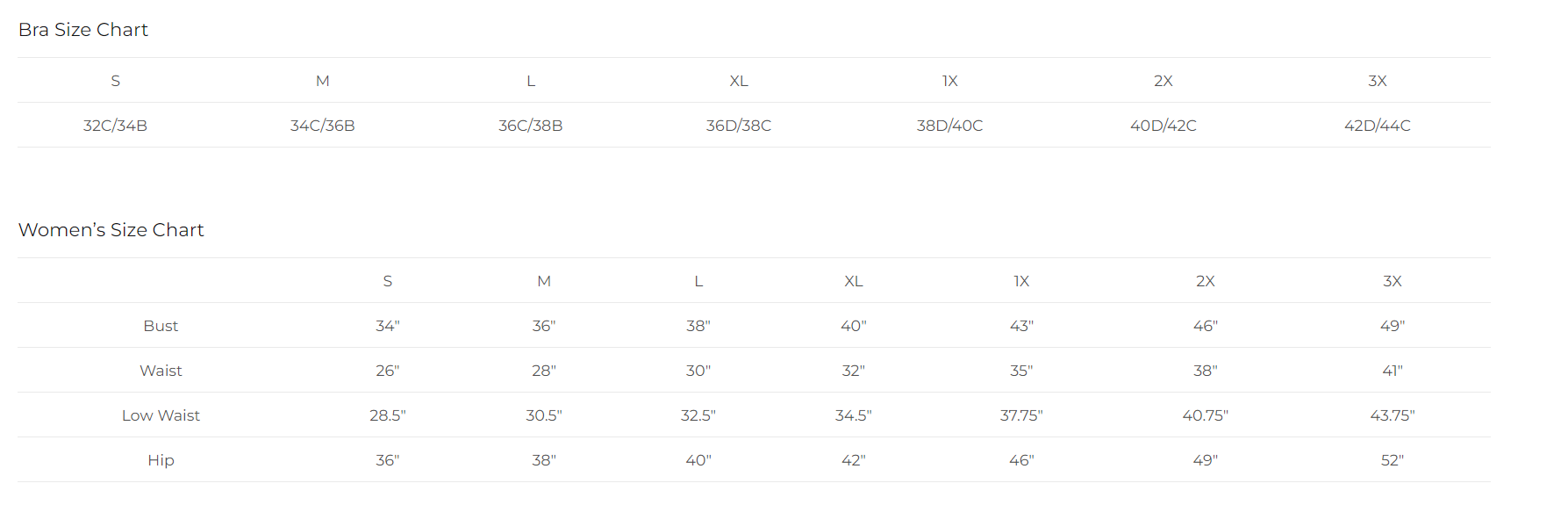1568x505 pixels.
Task: Click the Bust row label
Action: click(161, 326)
